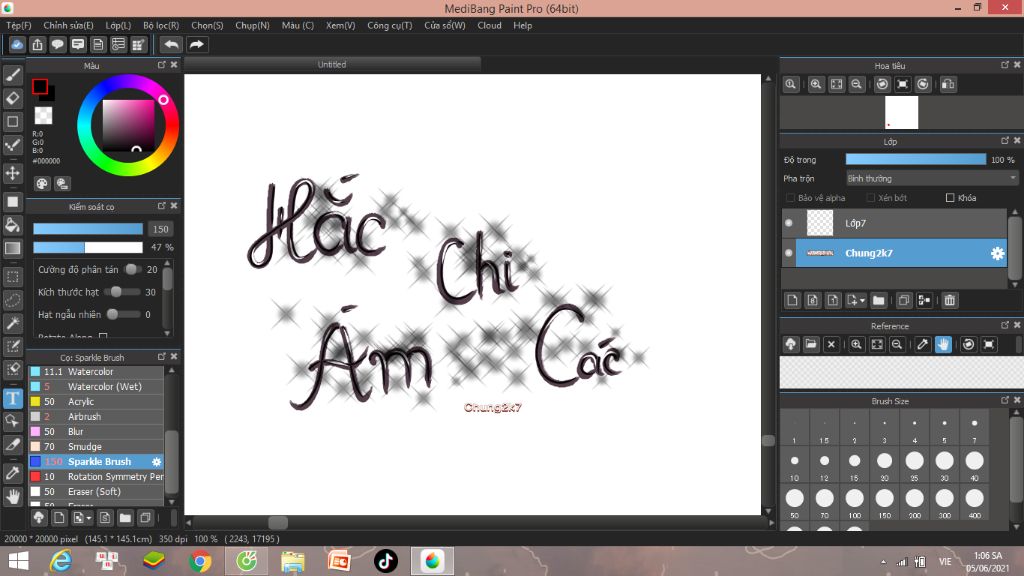Pick the Watercolor (Wet) brush
1024x576 pixels.
[x=96, y=387]
